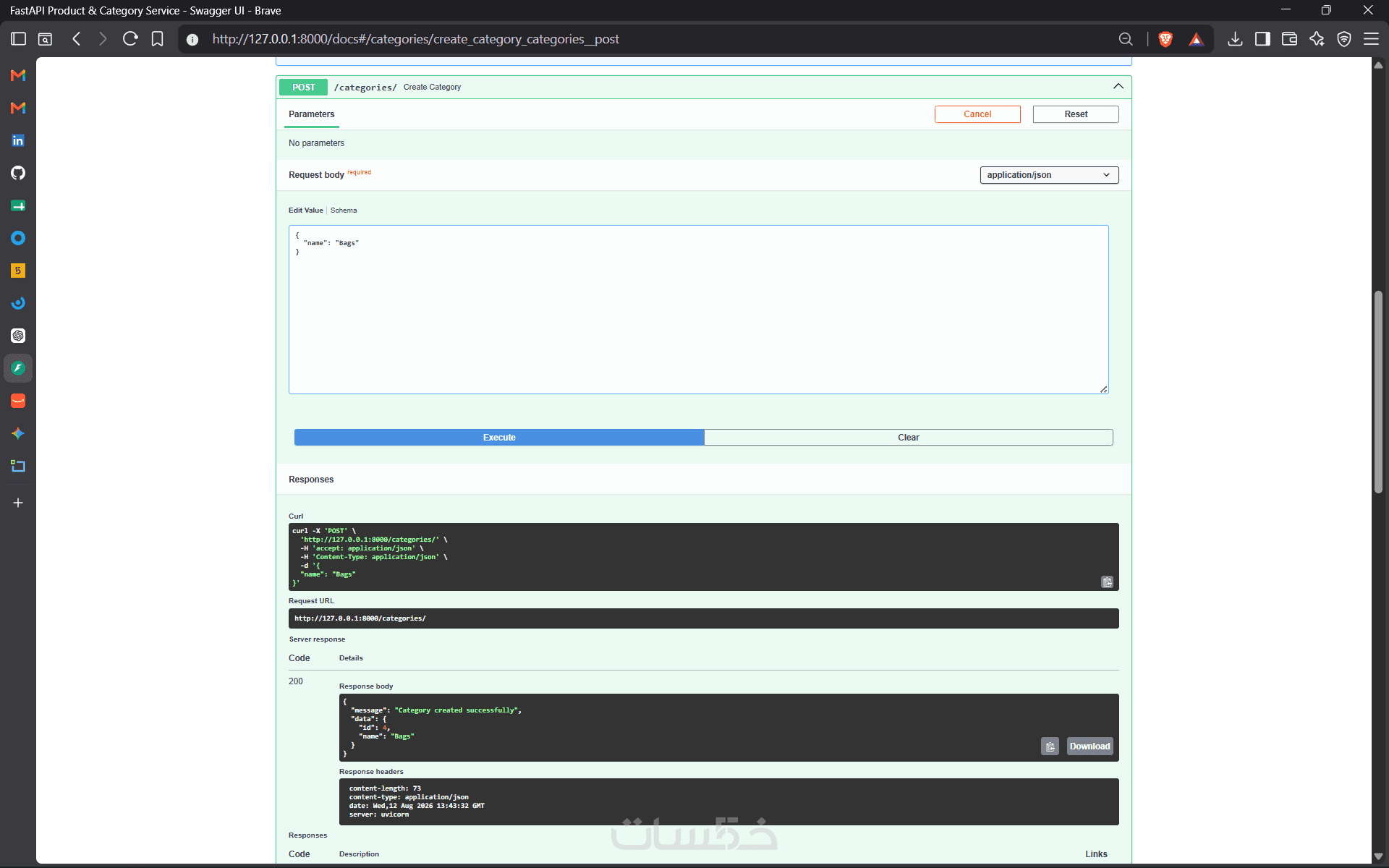The image size is (1389, 868).
Task: Open the second Gmail sidebar shortcut
Action: pyautogui.click(x=18, y=108)
